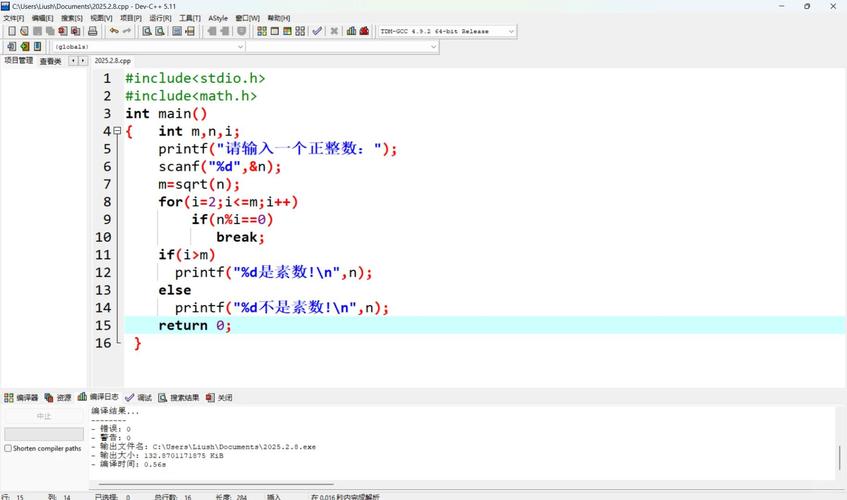Click the Redo arrow icon
This screenshot has width=847, height=500.
pos(127,31)
